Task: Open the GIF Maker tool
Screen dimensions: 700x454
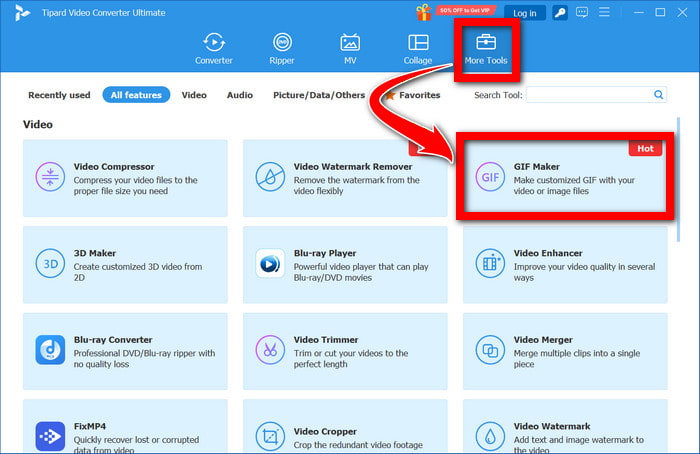Action: point(565,178)
